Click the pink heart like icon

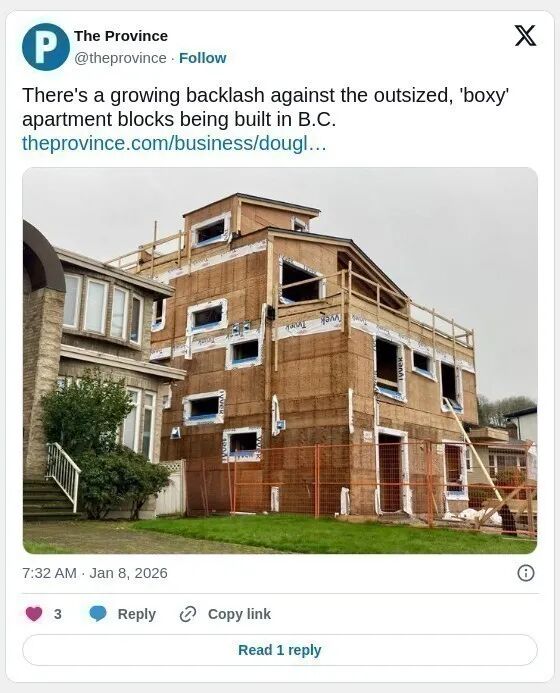pyautogui.click(x=34, y=613)
